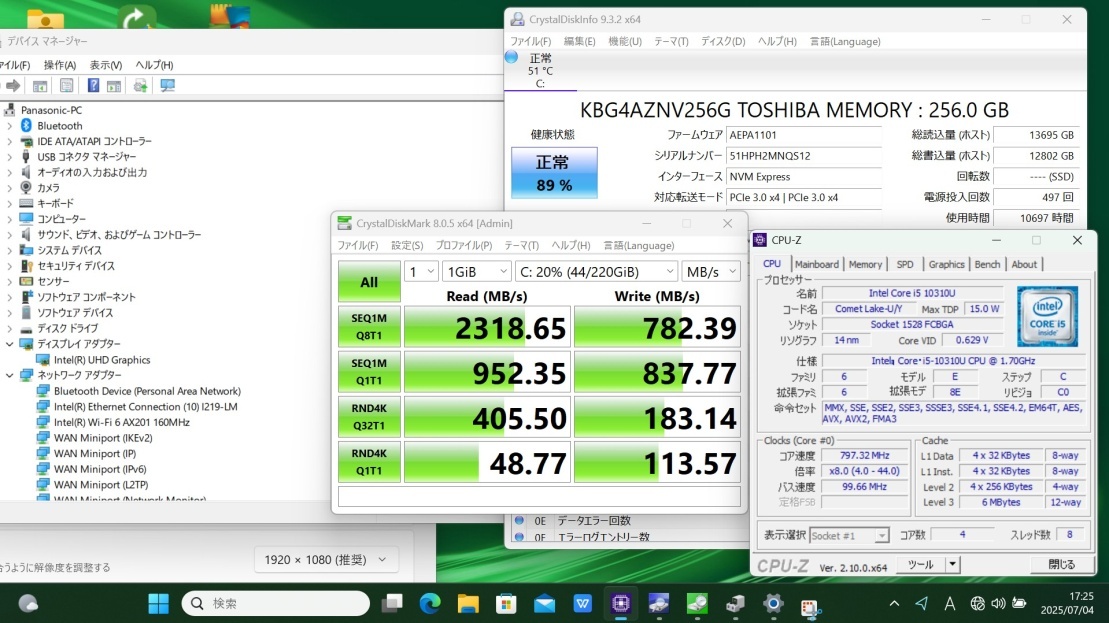Open プロファイル(P) menu in CrystalDiskMark

464,245
